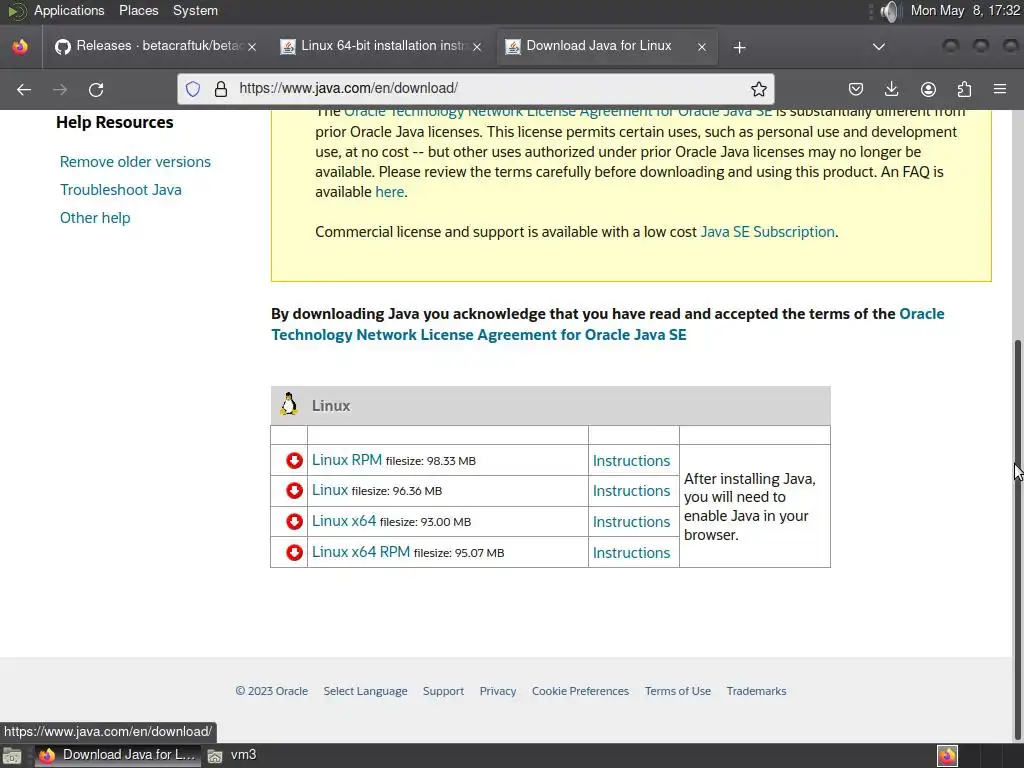This screenshot has width=1024, height=768.
Task: Close the Releases betacraftuk tab
Action: click(252, 47)
